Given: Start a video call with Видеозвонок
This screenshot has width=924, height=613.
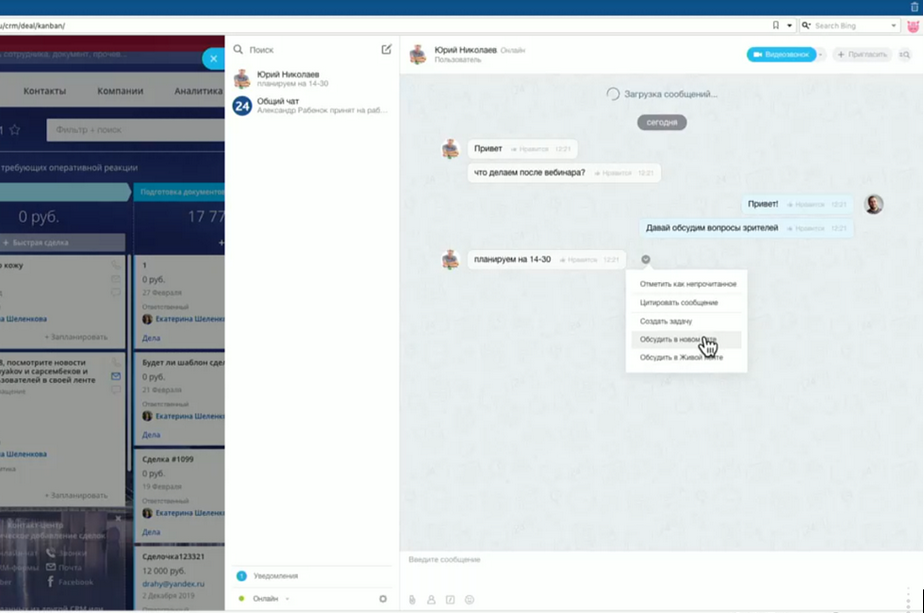Looking at the screenshot, I should tap(781, 54).
